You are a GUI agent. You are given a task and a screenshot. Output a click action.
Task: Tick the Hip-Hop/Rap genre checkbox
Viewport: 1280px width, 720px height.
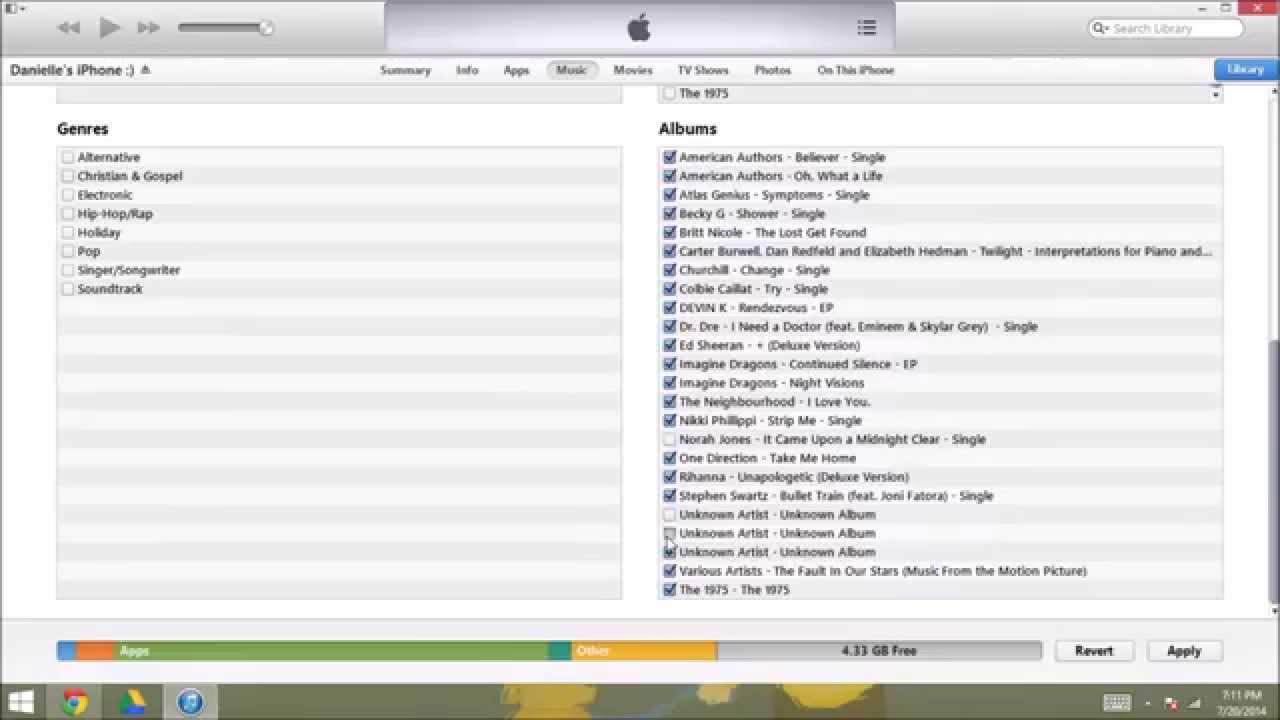[x=68, y=214]
